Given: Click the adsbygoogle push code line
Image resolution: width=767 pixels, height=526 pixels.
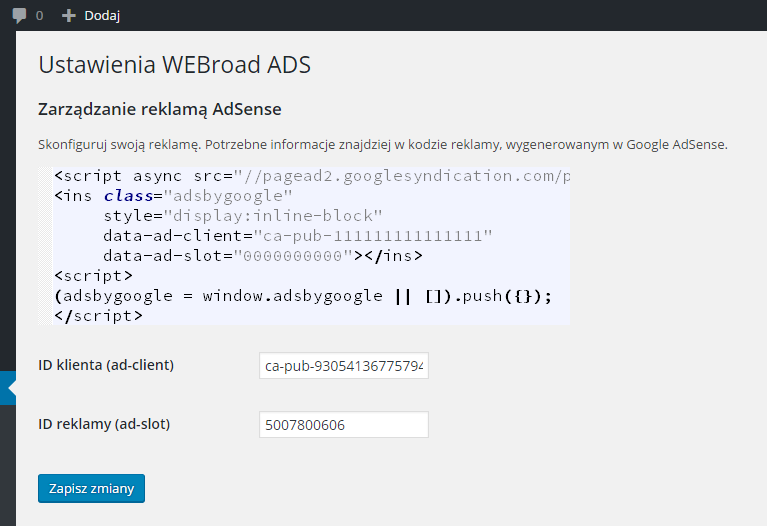Looking at the screenshot, I should [303, 296].
